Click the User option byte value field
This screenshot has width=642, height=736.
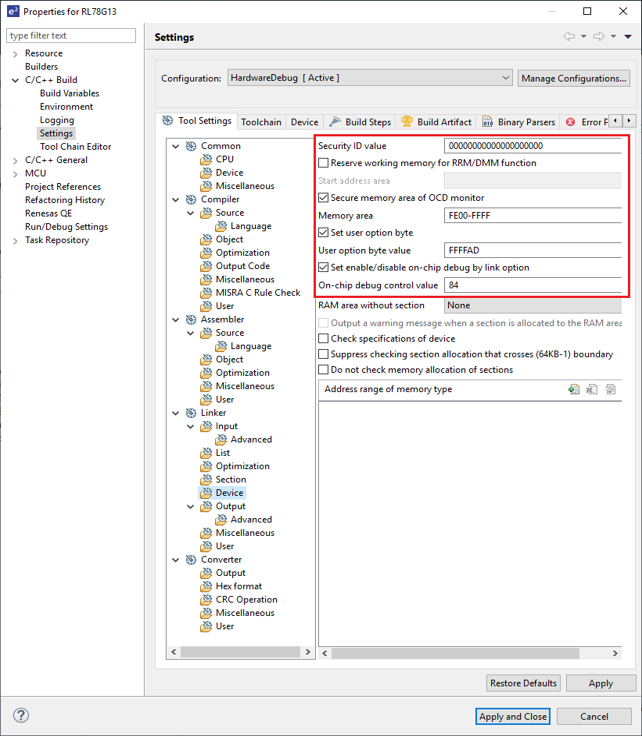pos(533,250)
